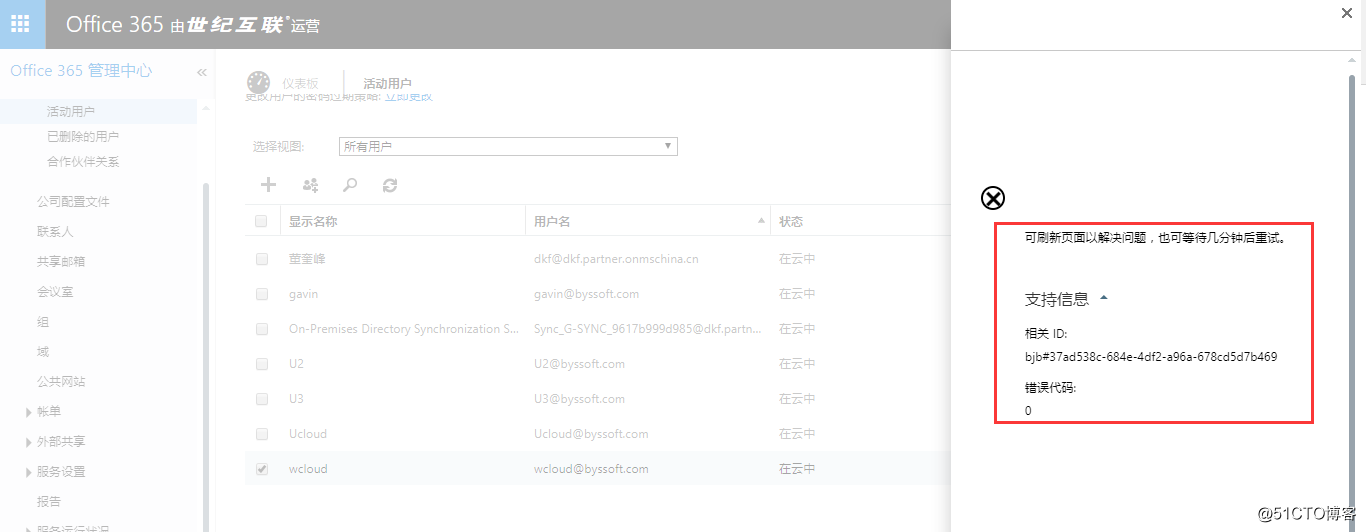Click the error circle-X icon

992,198
